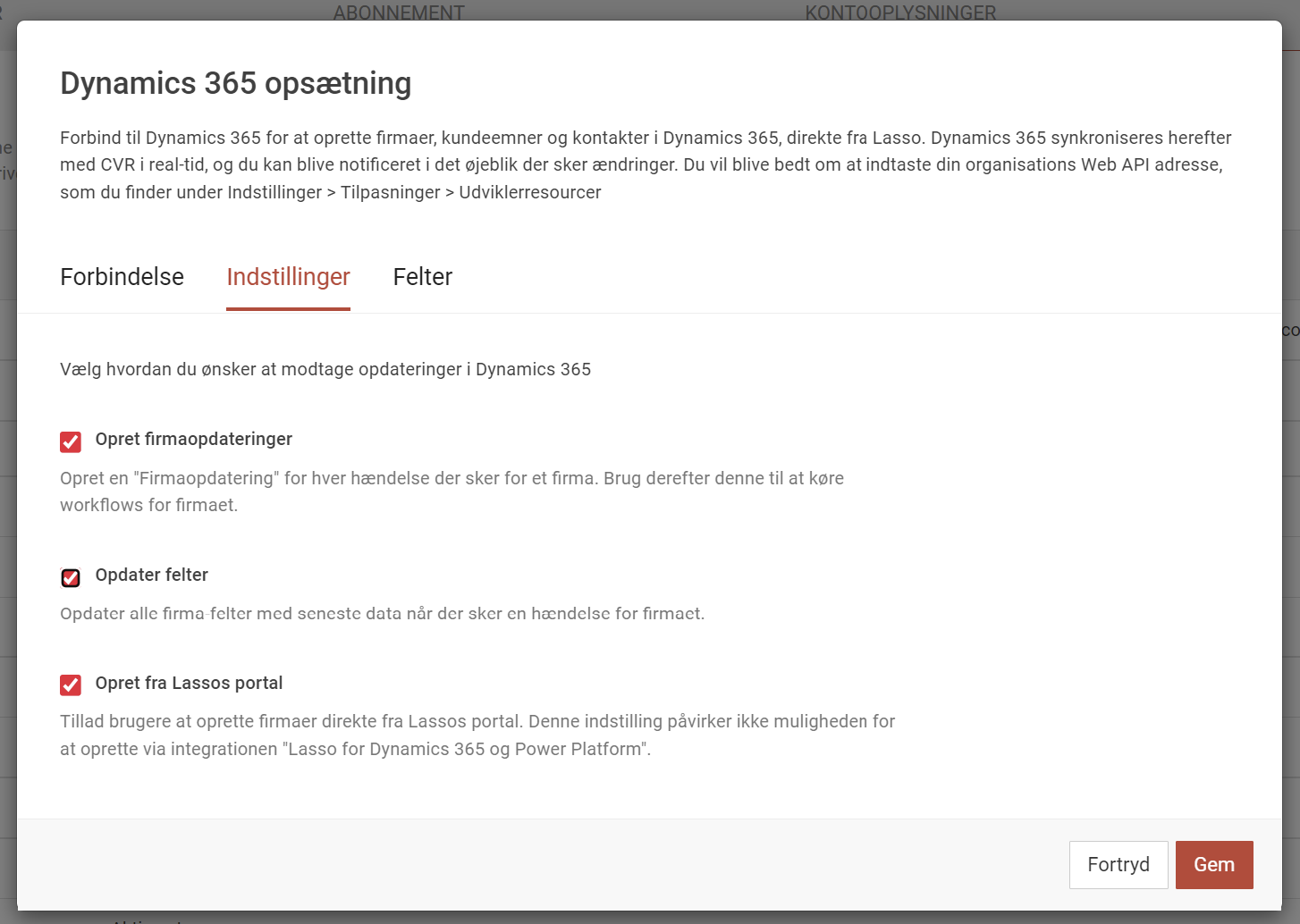Click the 'Tilpasninger > Udviklerresourcer' path text
Screen dimensions: 1300x924
click(x=470, y=192)
